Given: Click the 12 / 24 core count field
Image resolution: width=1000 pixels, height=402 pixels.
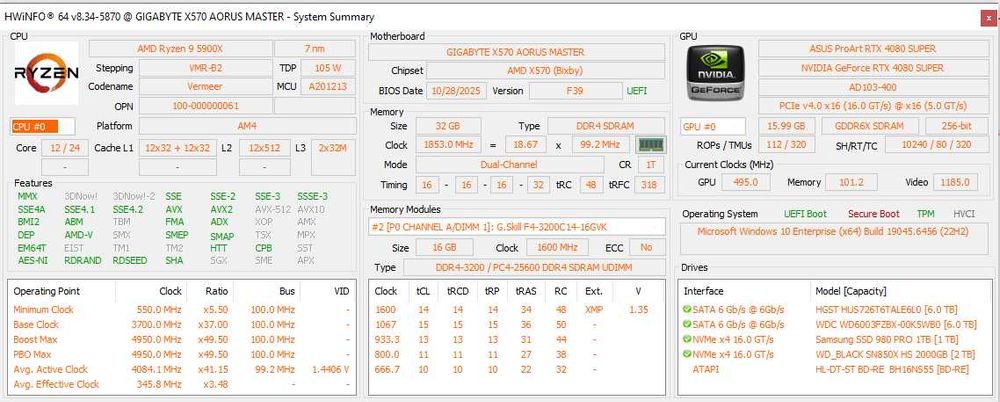Looking at the screenshot, I should [x=65, y=148].
